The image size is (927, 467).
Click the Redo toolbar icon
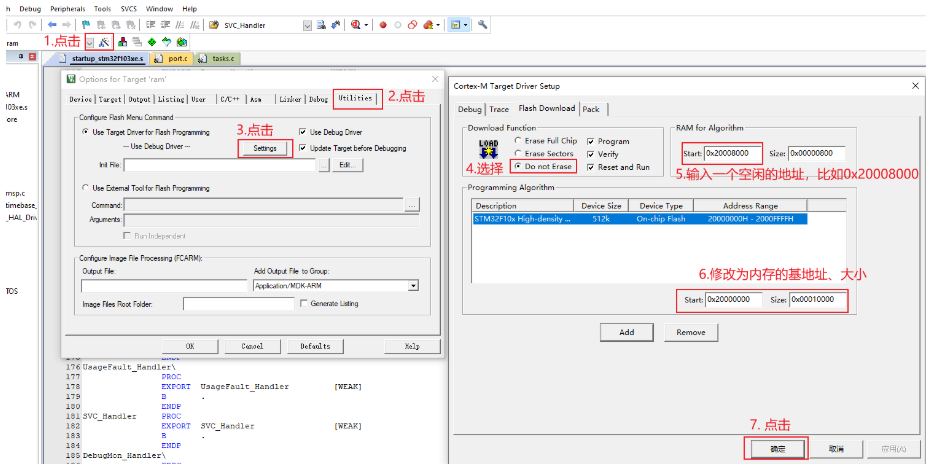coord(33,25)
